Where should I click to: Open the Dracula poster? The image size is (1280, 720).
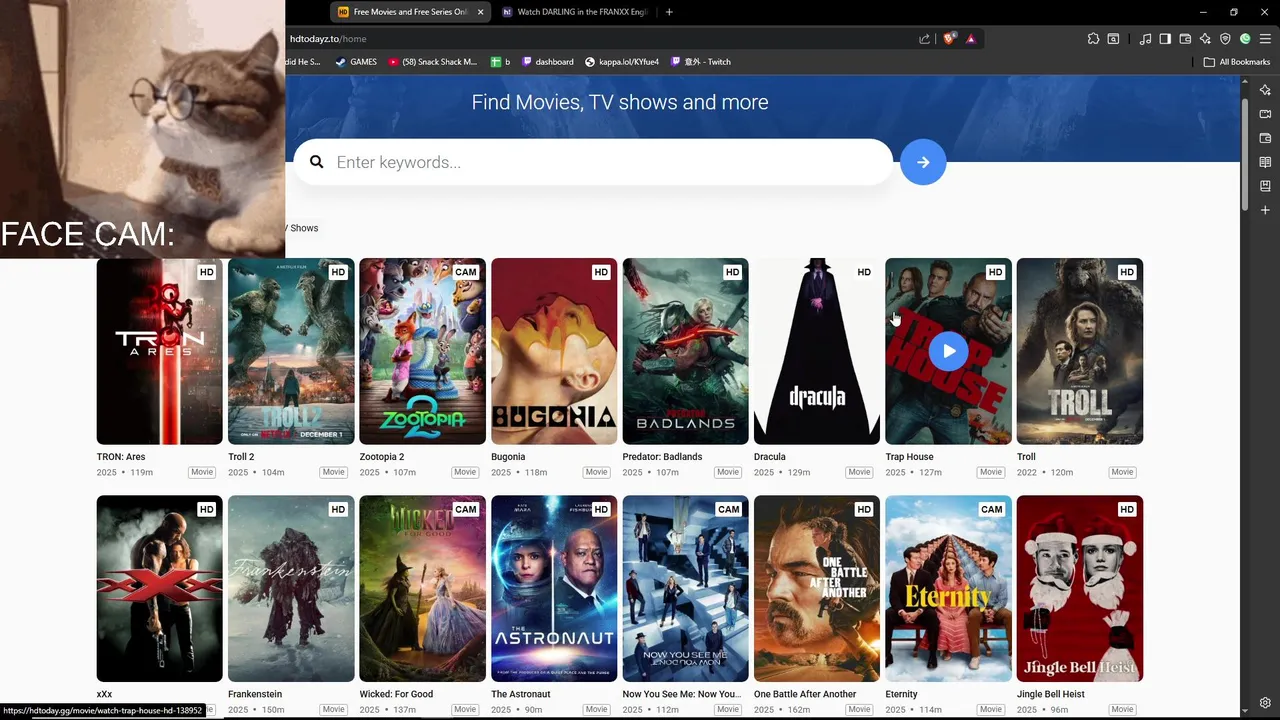point(817,351)
